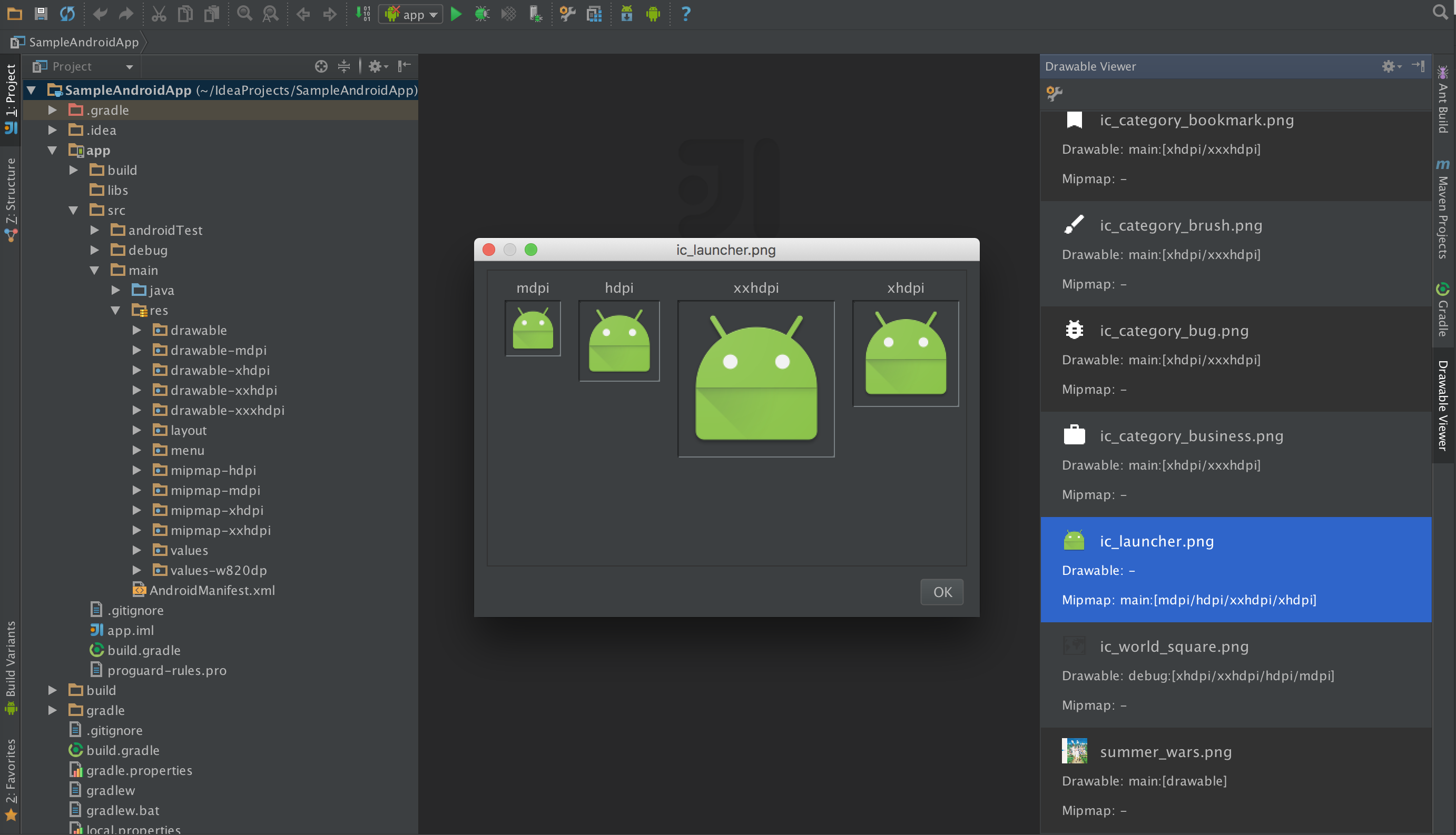Toggle the Structure tool window
Viewport: 1456px width, 835px height.
(11, 189)
